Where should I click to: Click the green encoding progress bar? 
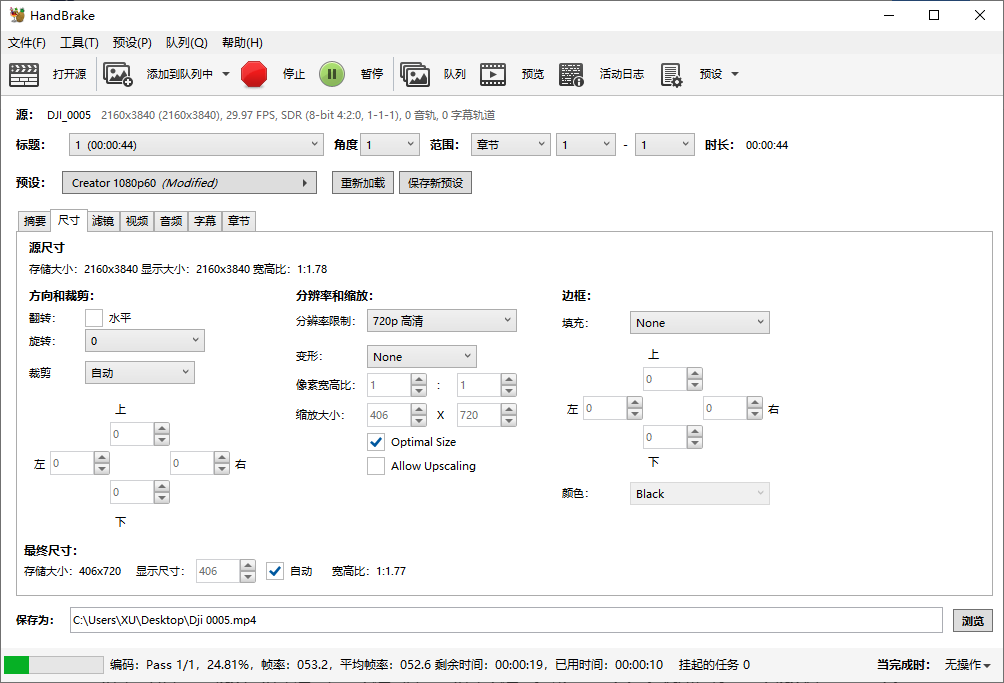tap(53, 665)
